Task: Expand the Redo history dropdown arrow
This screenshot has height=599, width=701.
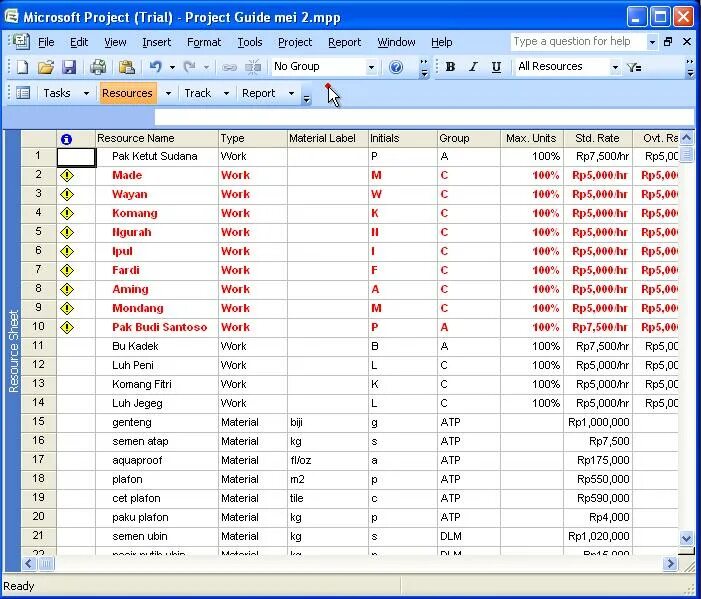Action: tap(206, 67)
